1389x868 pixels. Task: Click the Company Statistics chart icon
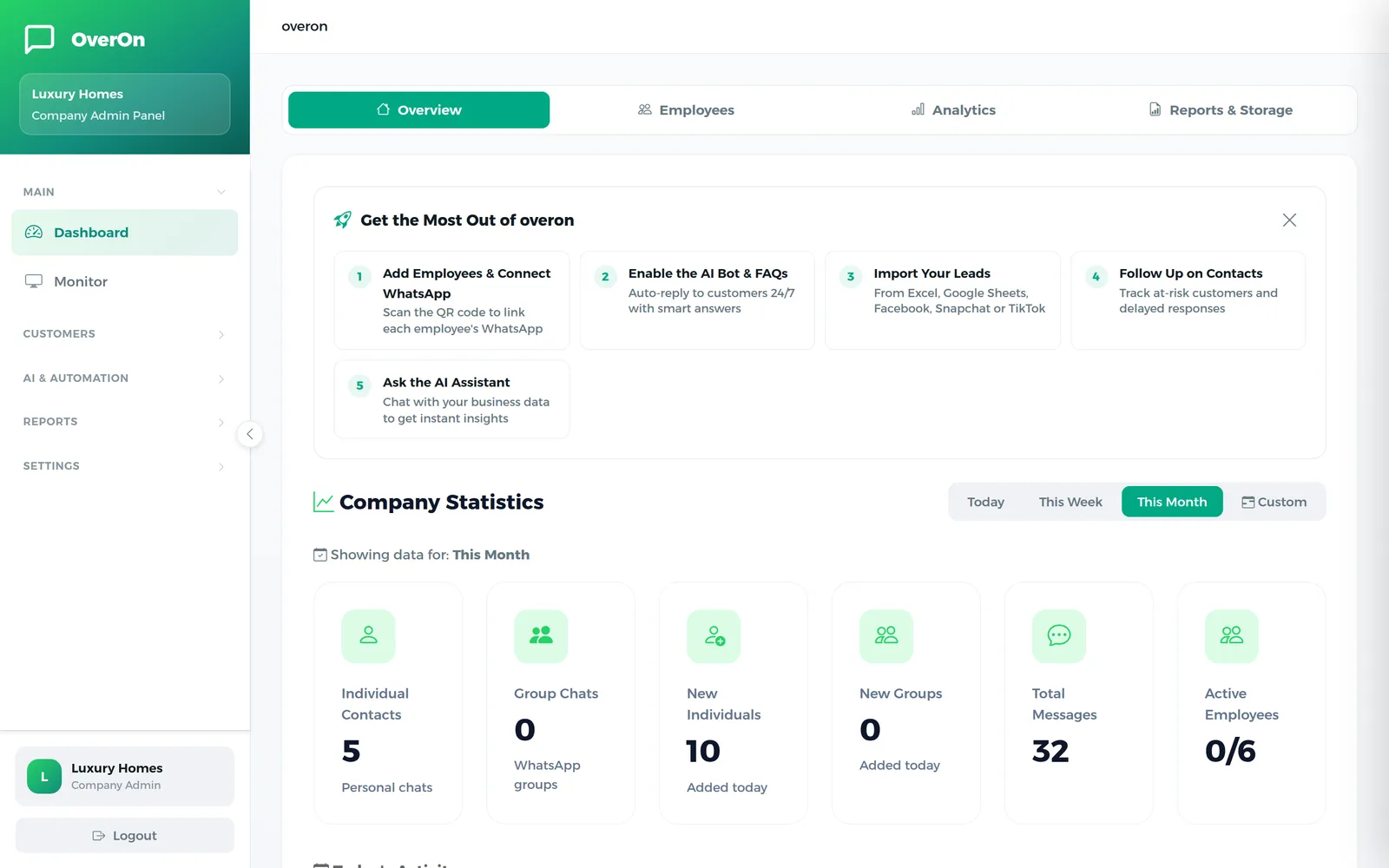point(323,502)
